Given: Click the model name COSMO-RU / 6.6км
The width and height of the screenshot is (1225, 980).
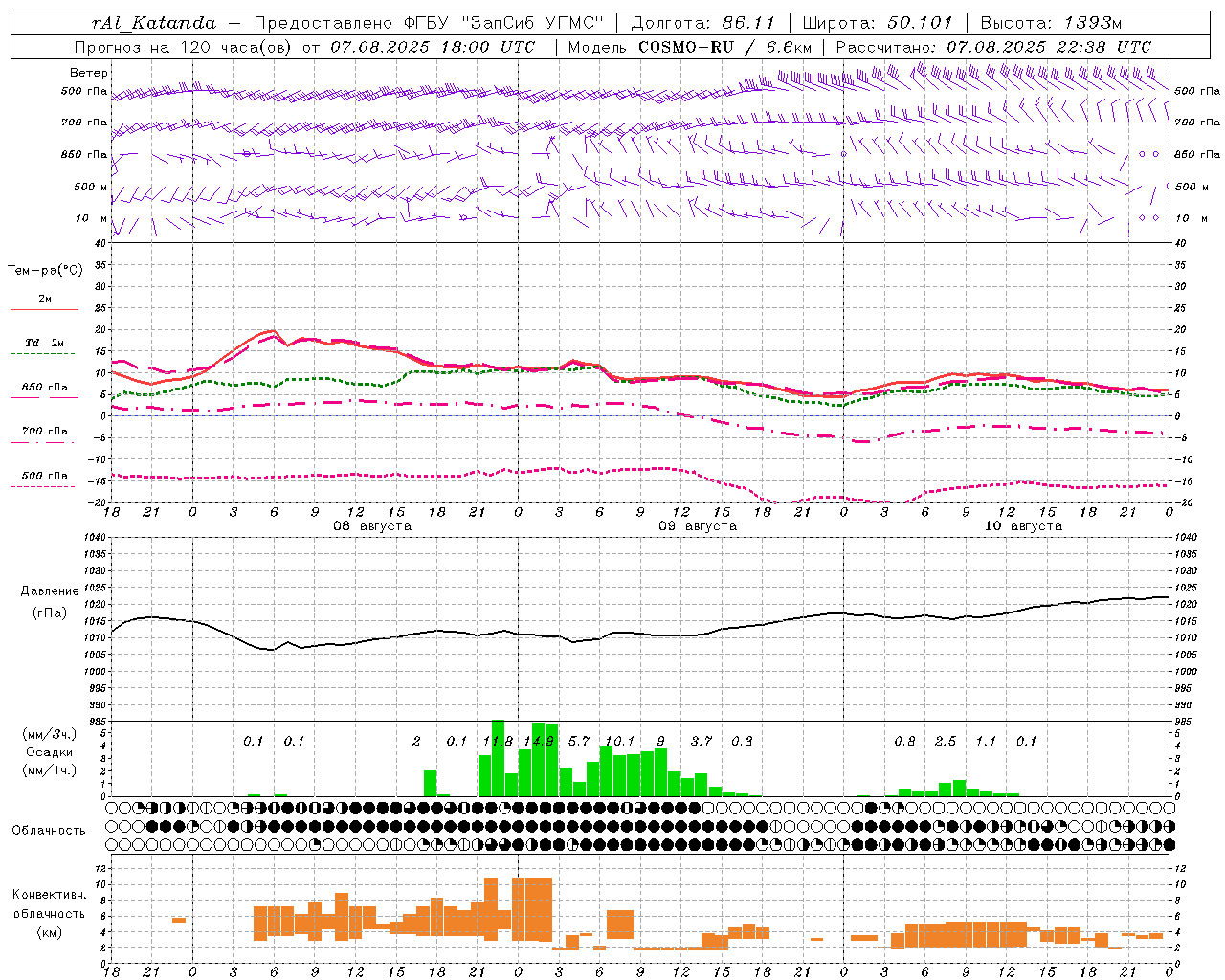Looking at the screenshot, I should [724, 47].
